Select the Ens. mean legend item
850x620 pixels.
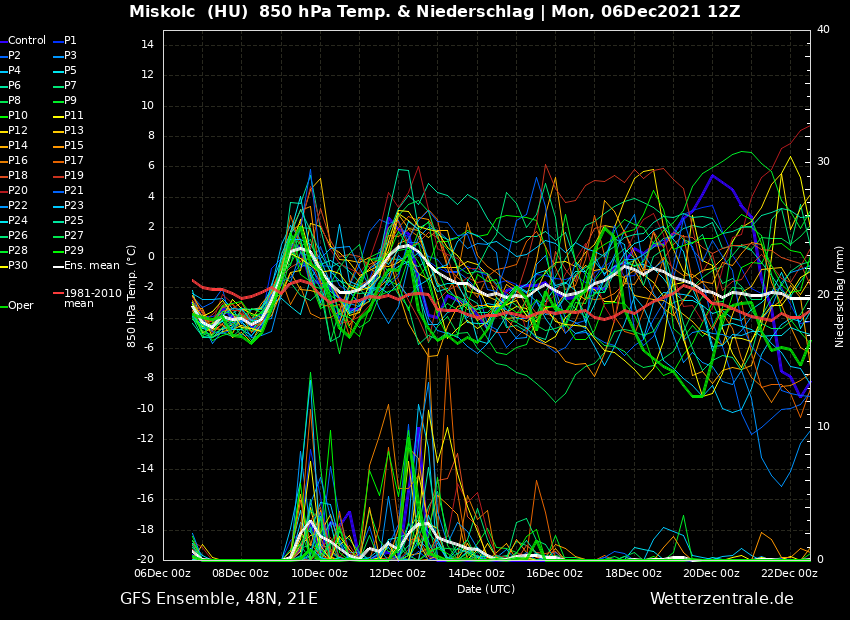pyautogui.click(x=91, y=266)
